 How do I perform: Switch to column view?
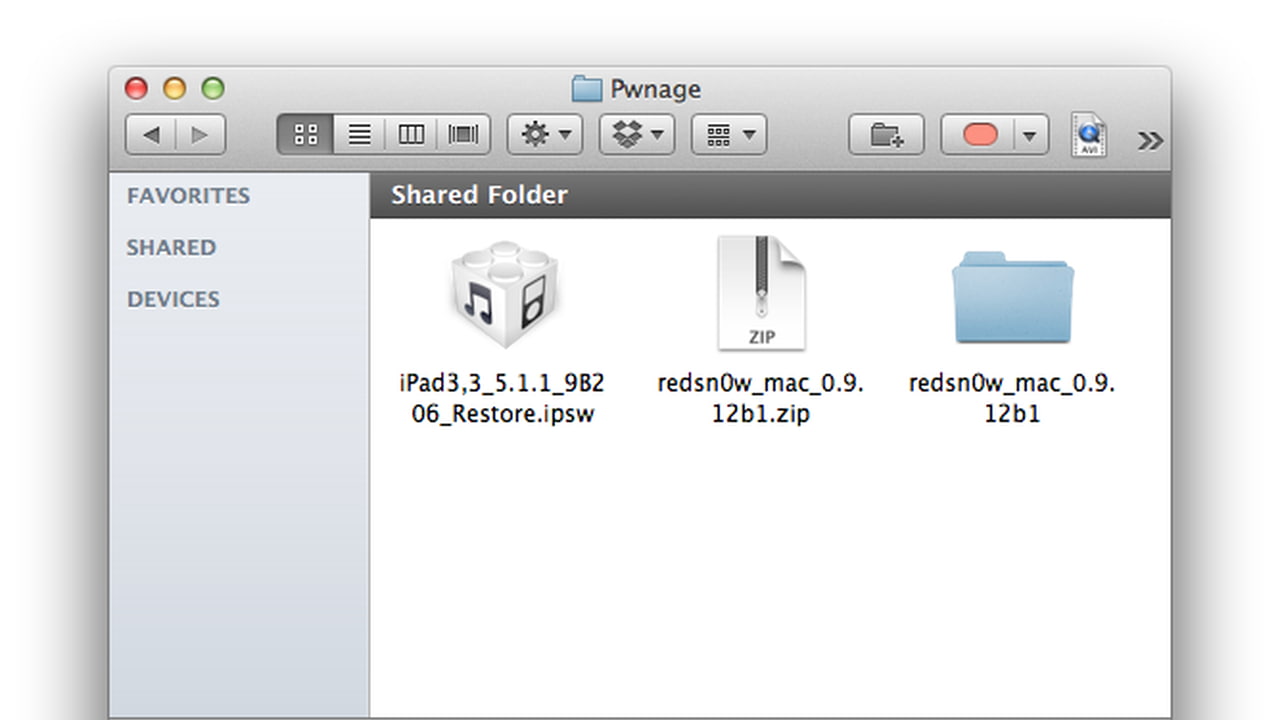tap(411, 135)
